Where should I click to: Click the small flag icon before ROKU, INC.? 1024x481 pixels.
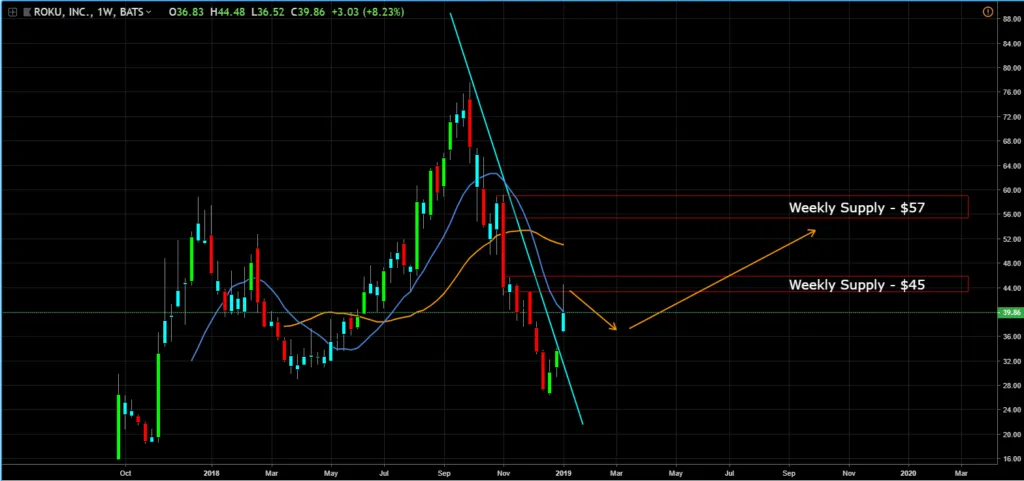click(x=25, y=12)
